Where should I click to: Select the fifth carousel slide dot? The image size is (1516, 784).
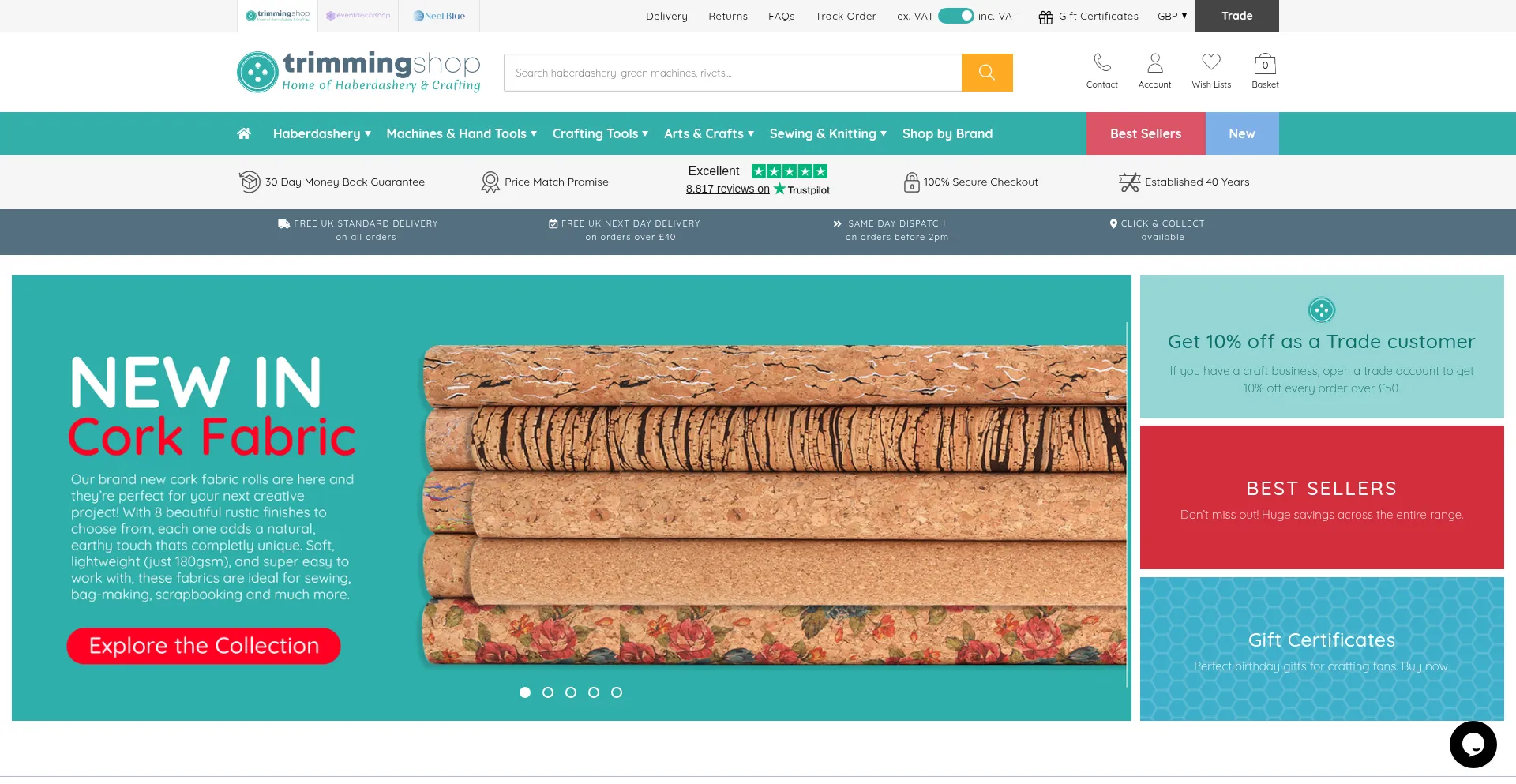point(617,692)
